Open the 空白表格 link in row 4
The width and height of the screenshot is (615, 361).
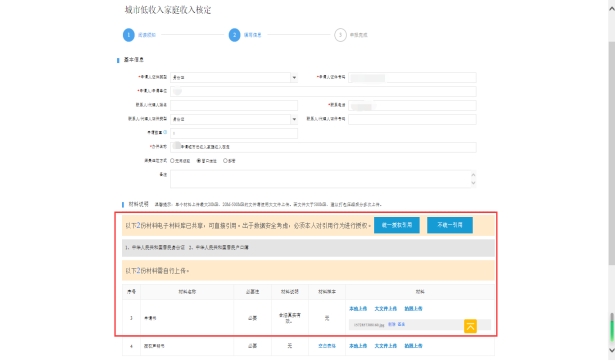point(327,346)
